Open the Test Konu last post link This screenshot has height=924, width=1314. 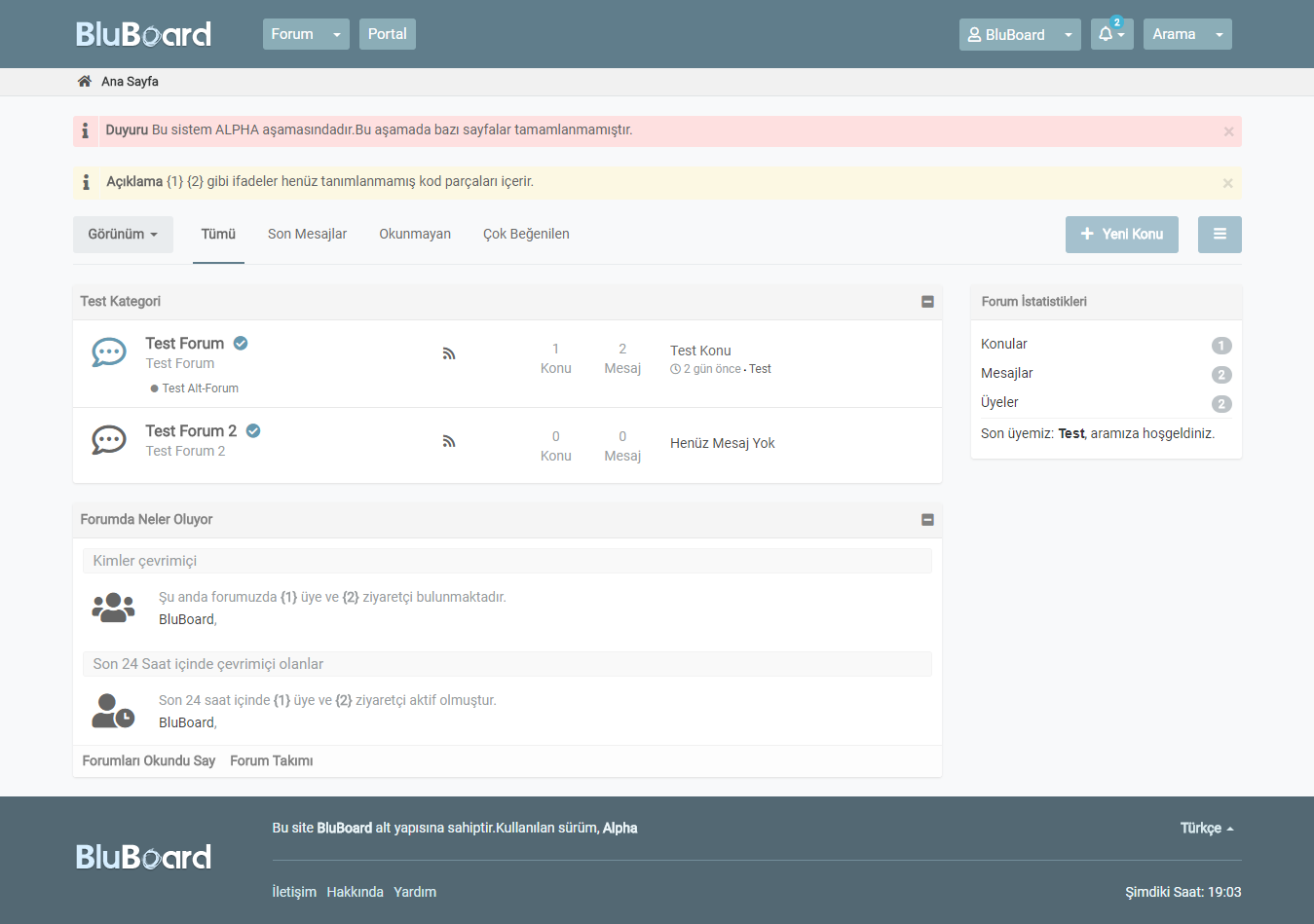(700, 351)
